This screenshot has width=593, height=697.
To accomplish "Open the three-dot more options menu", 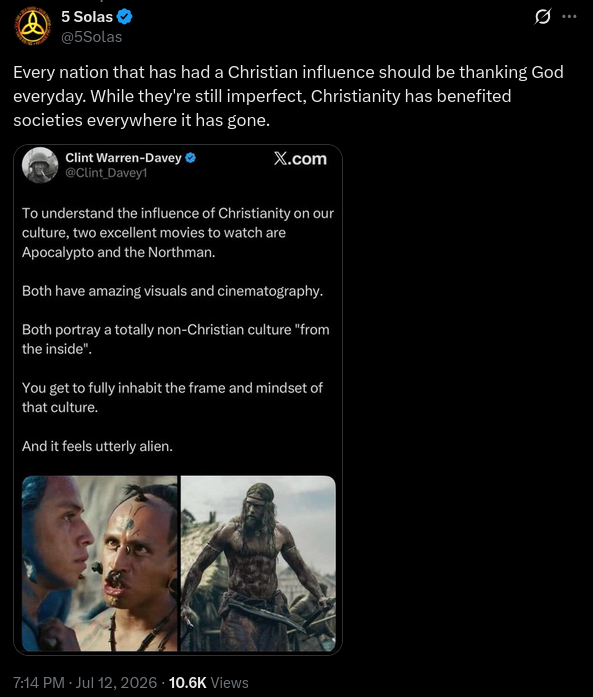I will point(569,17).
